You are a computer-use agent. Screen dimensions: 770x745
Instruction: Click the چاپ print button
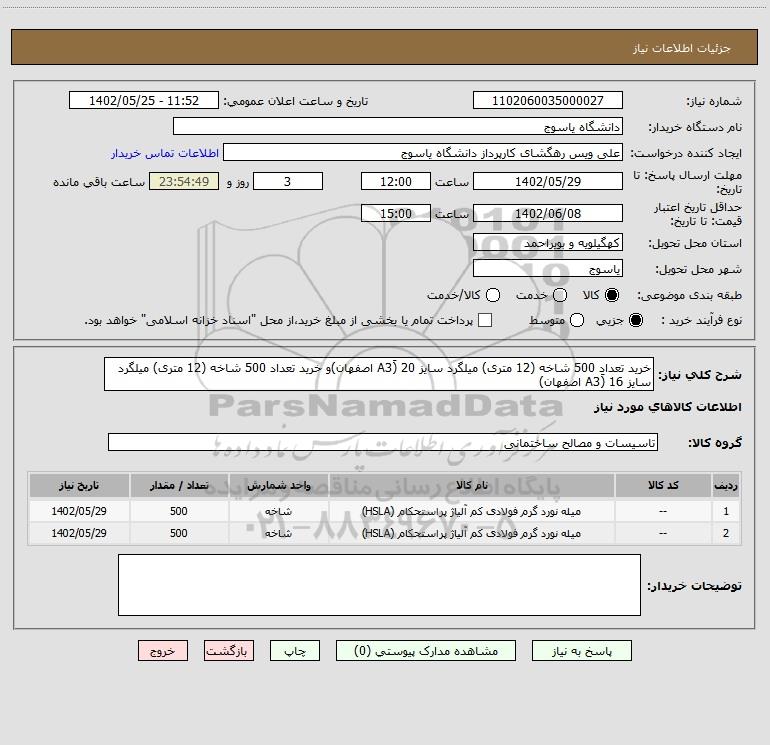[x=295, y=651]
